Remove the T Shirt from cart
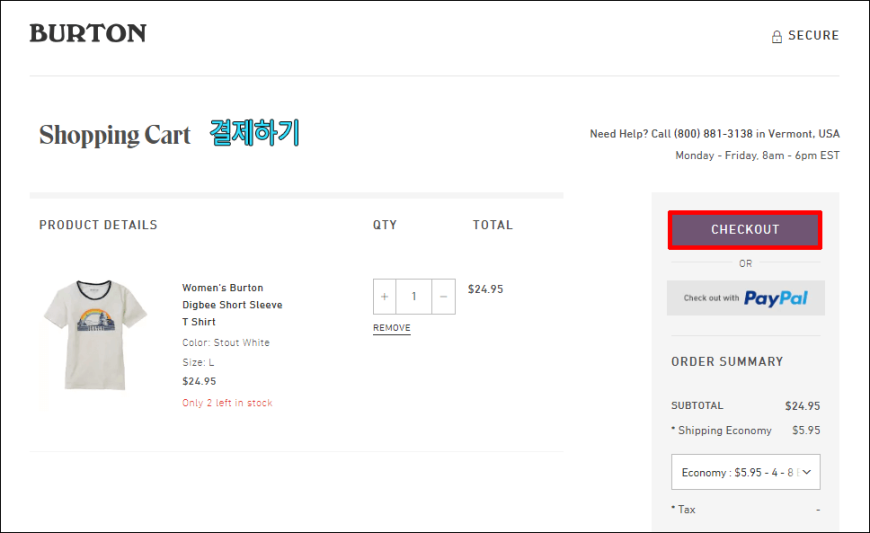The image size is (870, 533). [392, 328]
